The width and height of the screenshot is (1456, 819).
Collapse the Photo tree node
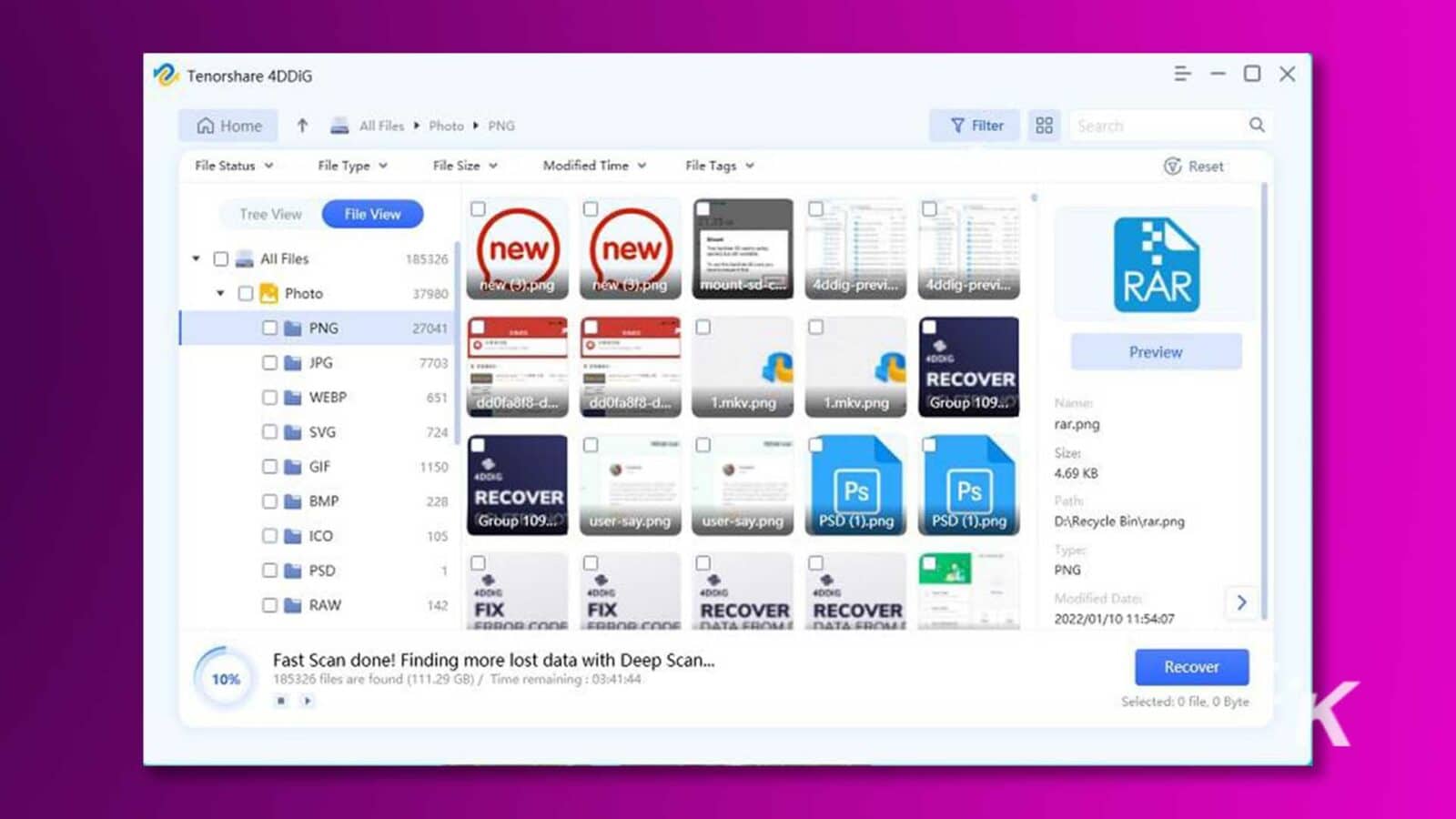[220, 294]
